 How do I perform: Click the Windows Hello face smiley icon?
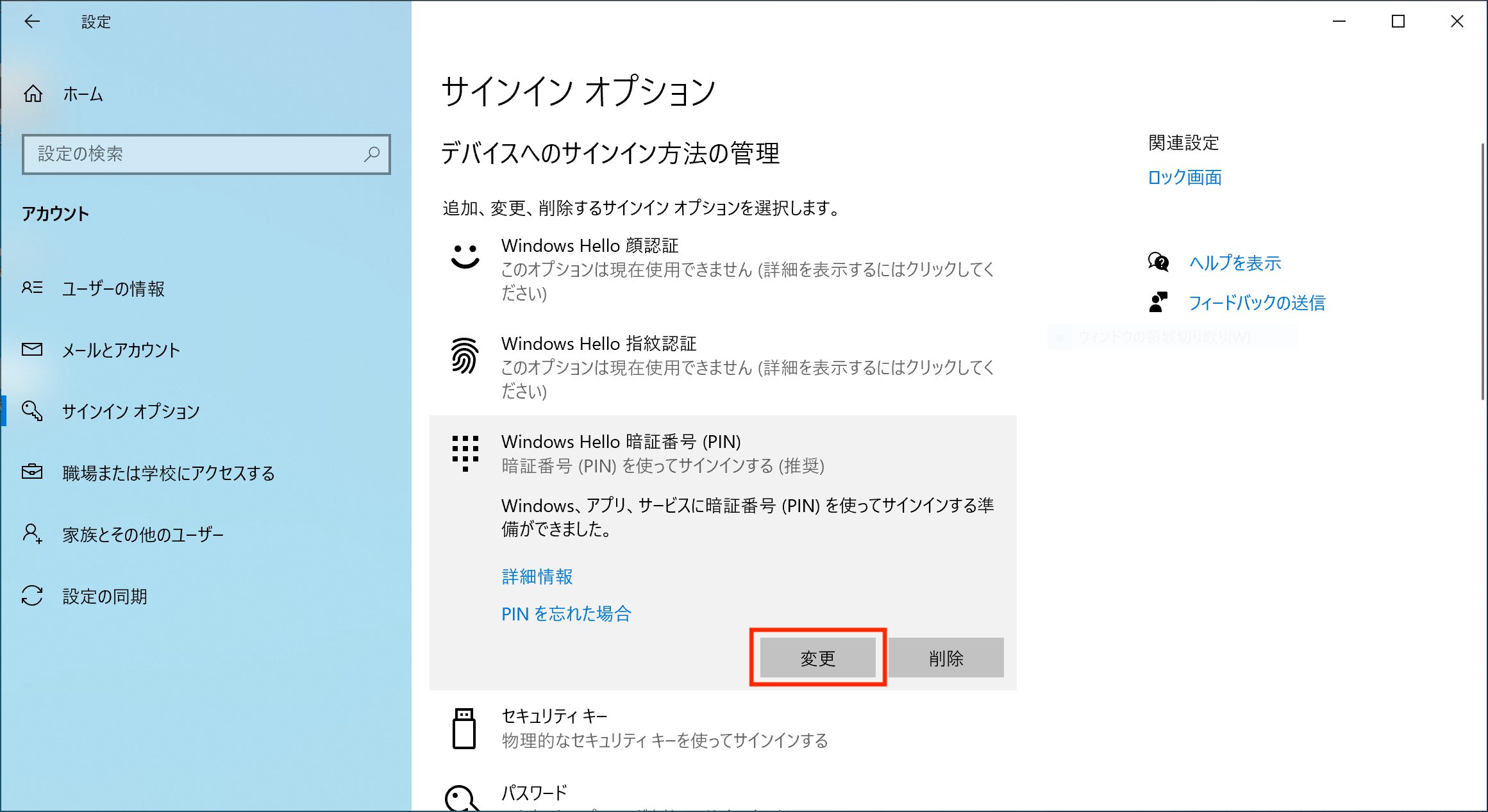465,256
